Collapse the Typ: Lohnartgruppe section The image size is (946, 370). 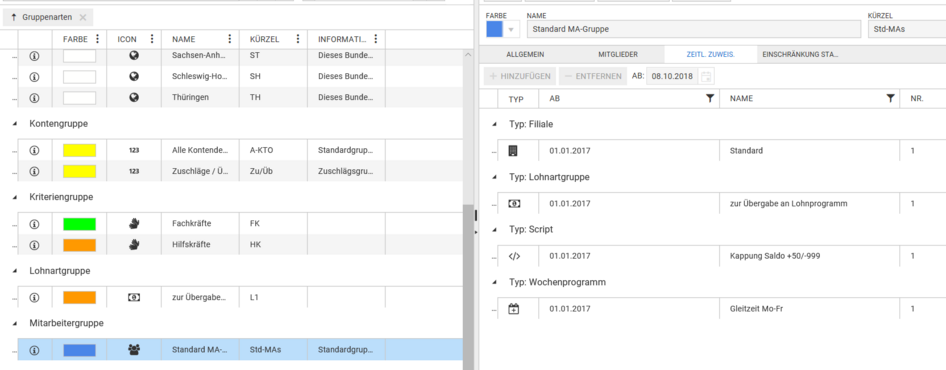click(x=495, y=177)
